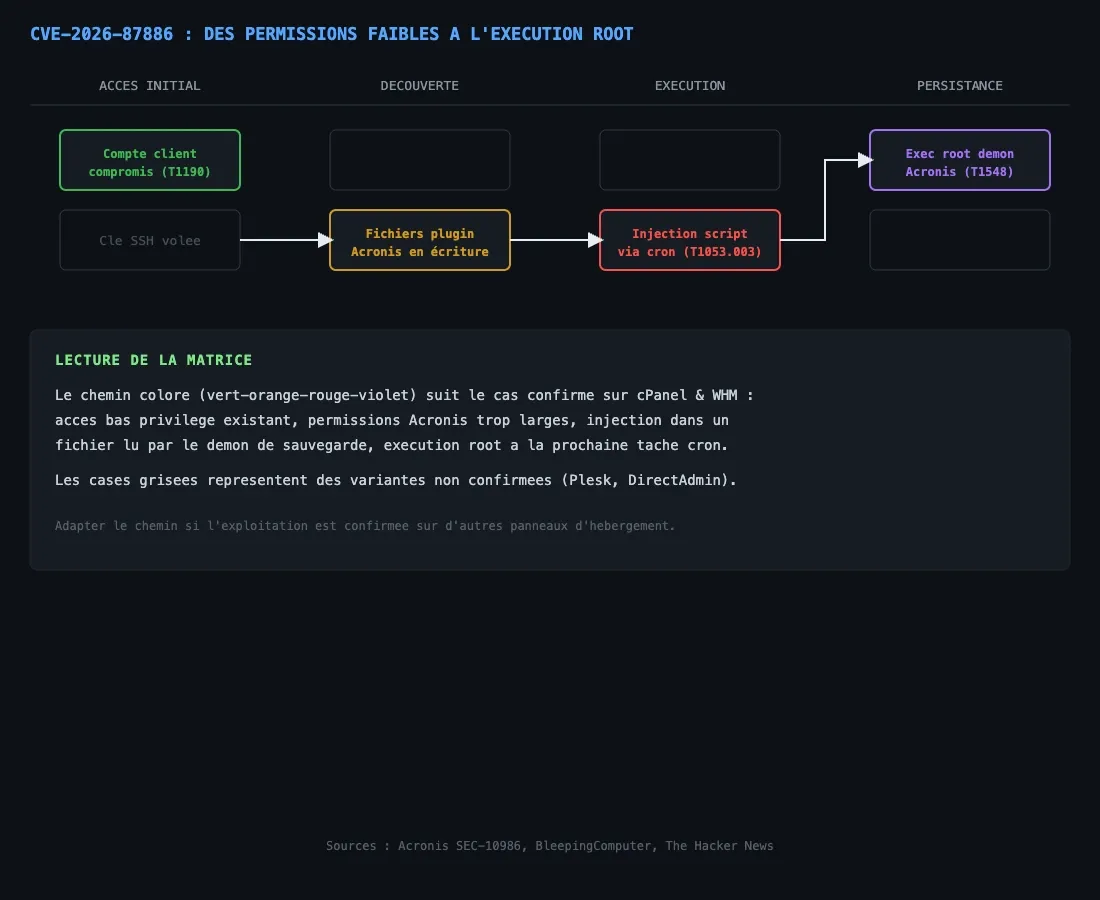Click the CVE-2026-87886 page title

click(x=331, y=34)
